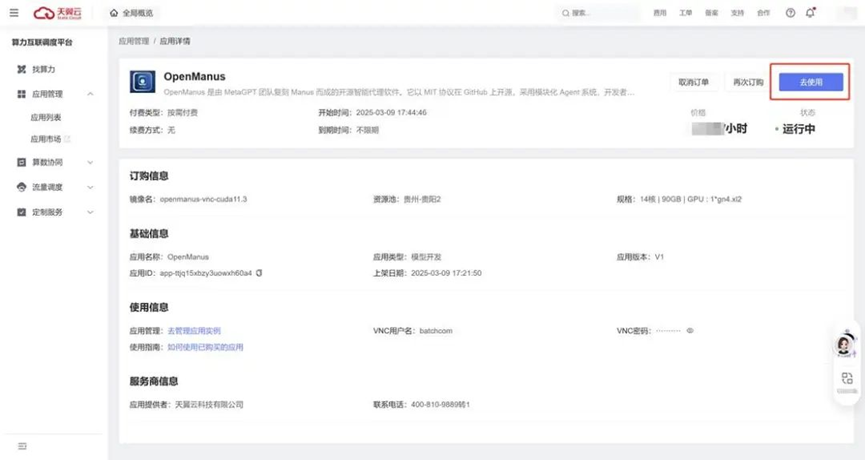Click the 取消订单 button
Screen dimensions: 865x460
[x=693, y=82]
